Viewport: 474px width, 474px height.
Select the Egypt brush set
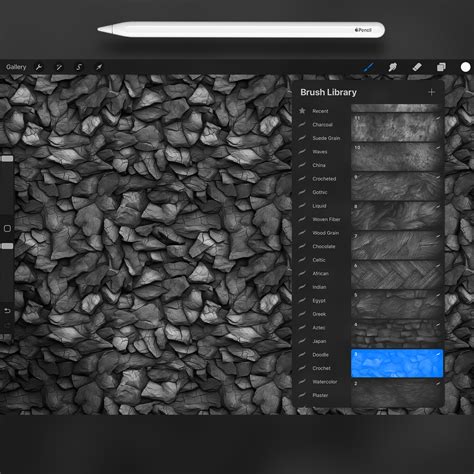pos(319,301)
